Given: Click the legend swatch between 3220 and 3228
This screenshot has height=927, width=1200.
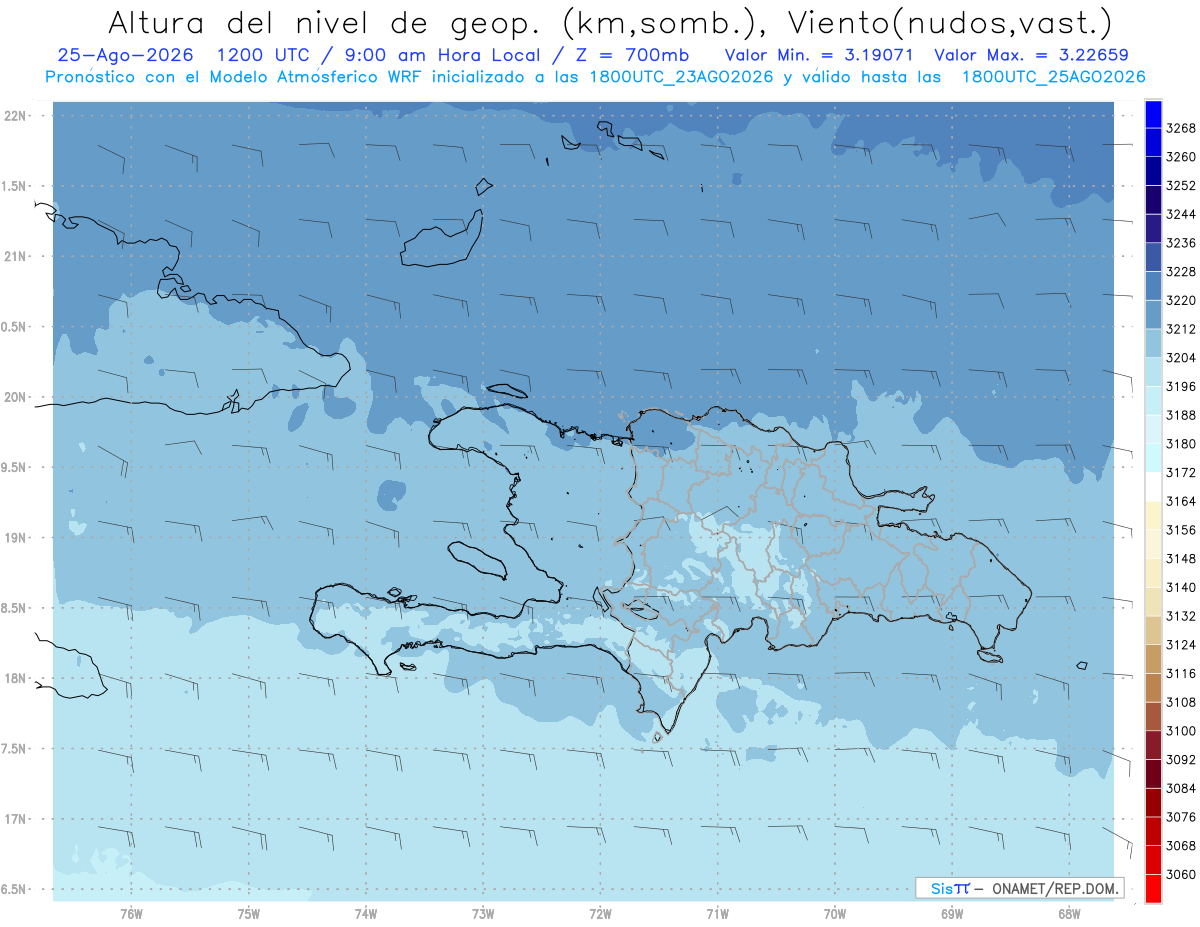Looking at the screenshot, I should point(1152,286).
